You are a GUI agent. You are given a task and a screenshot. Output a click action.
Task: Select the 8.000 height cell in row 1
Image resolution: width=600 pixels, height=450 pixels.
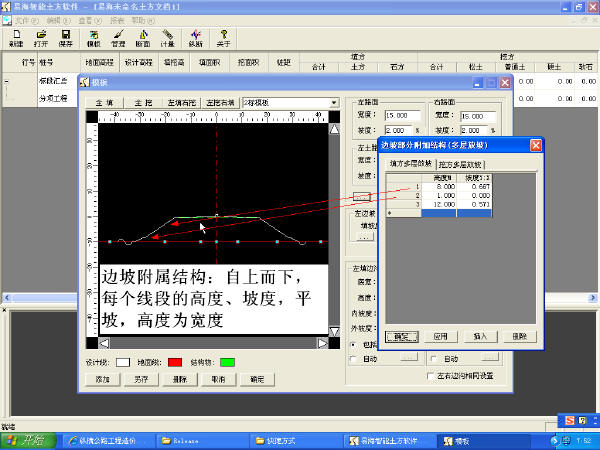(439, 187)
